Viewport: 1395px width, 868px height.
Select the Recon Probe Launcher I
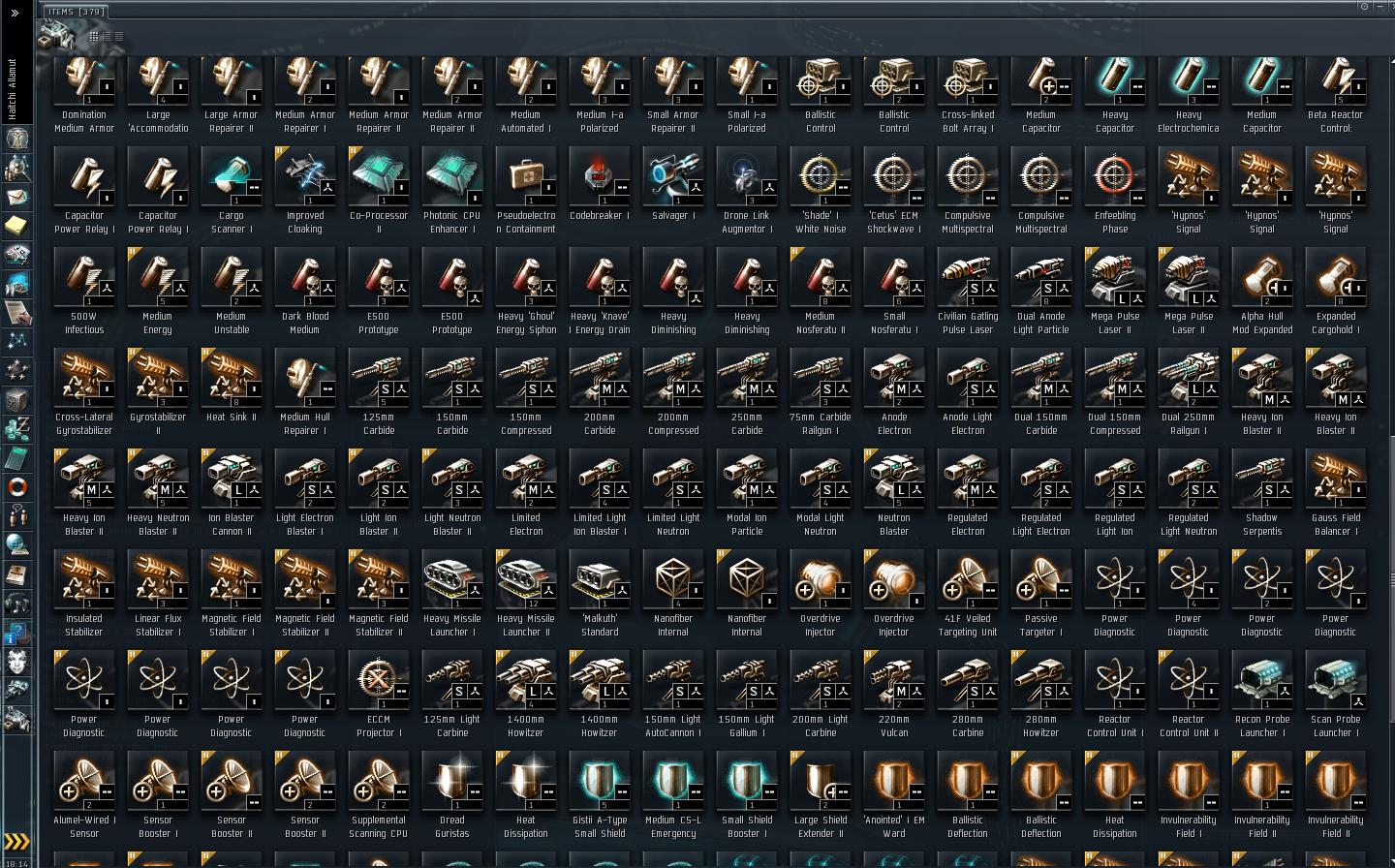(x=1261, y=695)
